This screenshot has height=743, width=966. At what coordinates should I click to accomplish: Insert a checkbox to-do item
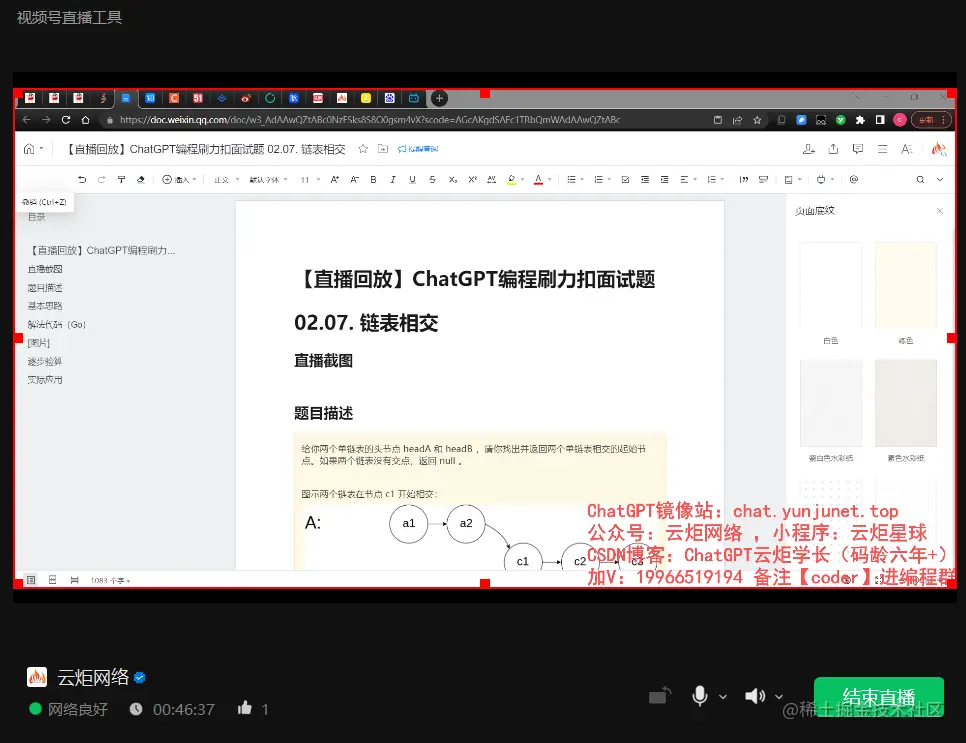click(x=625, y=179)
